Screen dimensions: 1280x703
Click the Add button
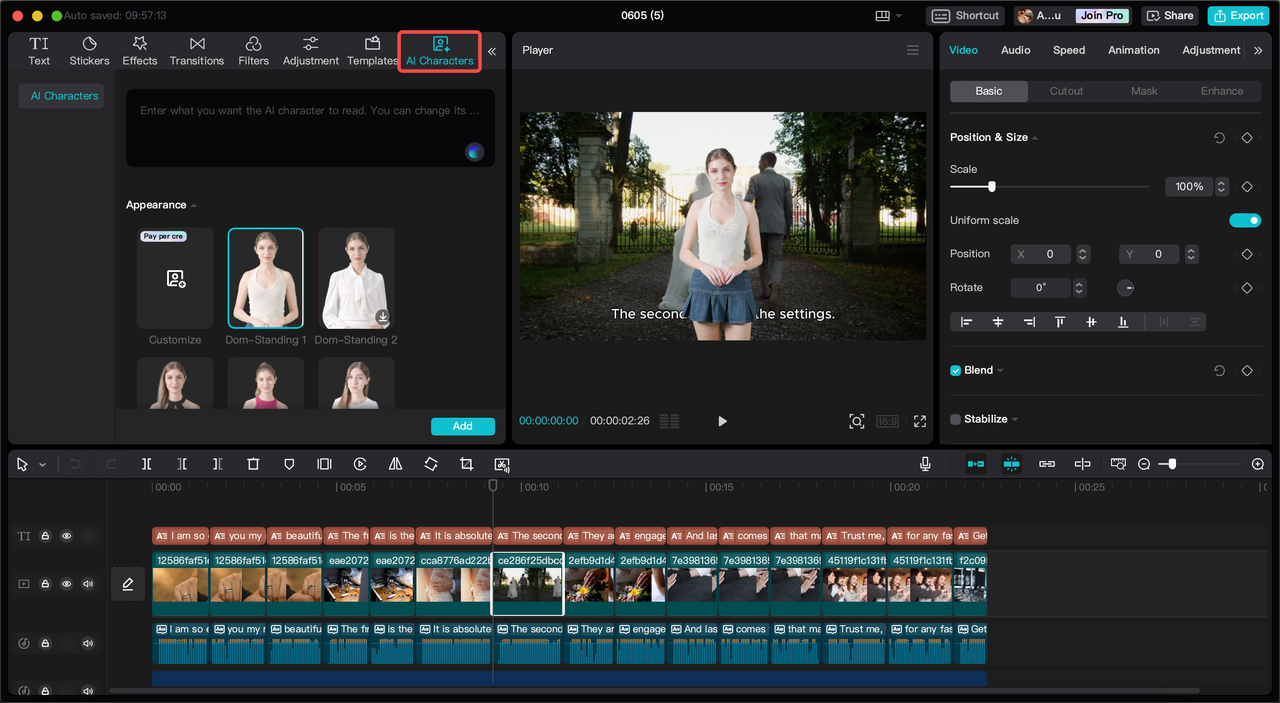[x=462, y=426]
